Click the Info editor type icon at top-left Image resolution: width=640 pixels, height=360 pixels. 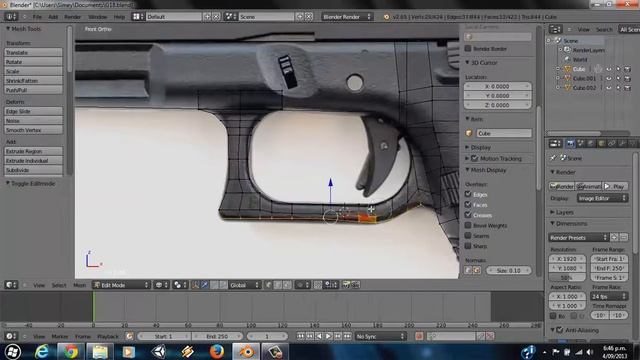[11, 17]
